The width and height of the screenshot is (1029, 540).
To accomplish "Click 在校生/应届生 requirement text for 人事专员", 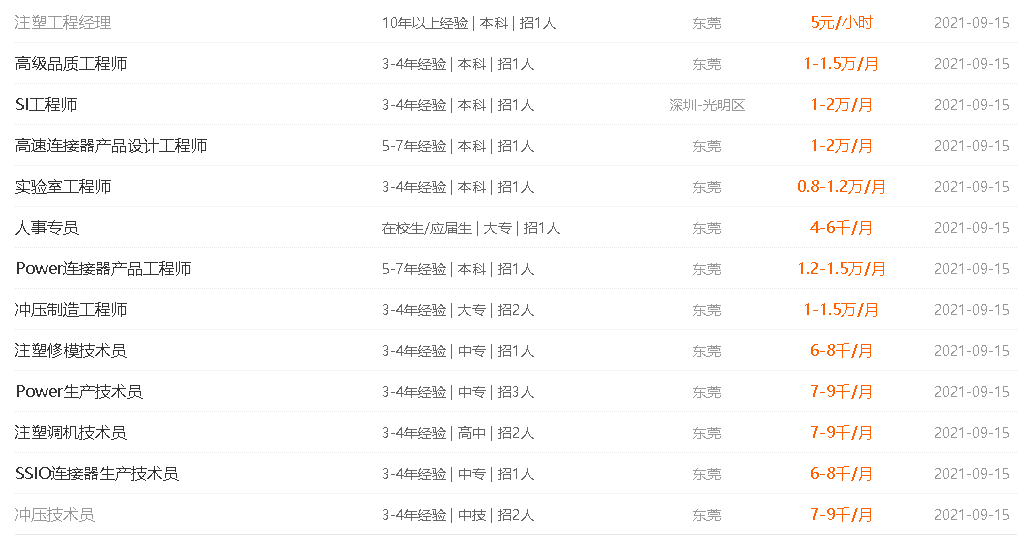I will tap(427, 228).
